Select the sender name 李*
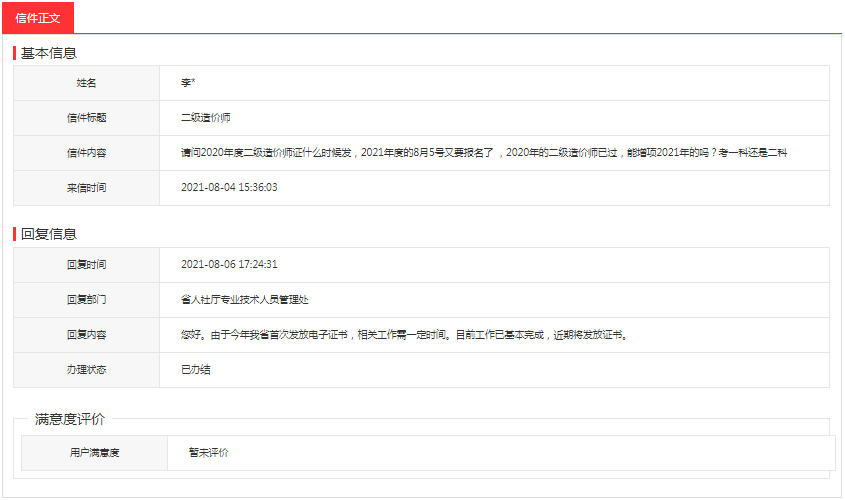The height and width of the screenshot is (500, 845). click(x=188, y=83)
